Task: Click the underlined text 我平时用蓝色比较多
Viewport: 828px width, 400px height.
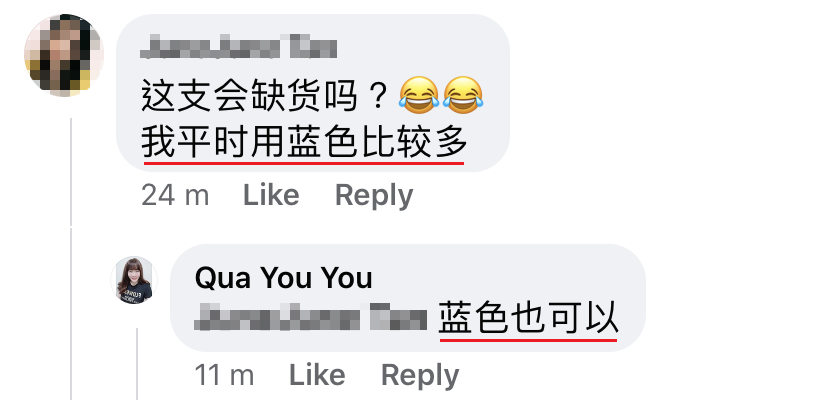Action: coord(304,143)
